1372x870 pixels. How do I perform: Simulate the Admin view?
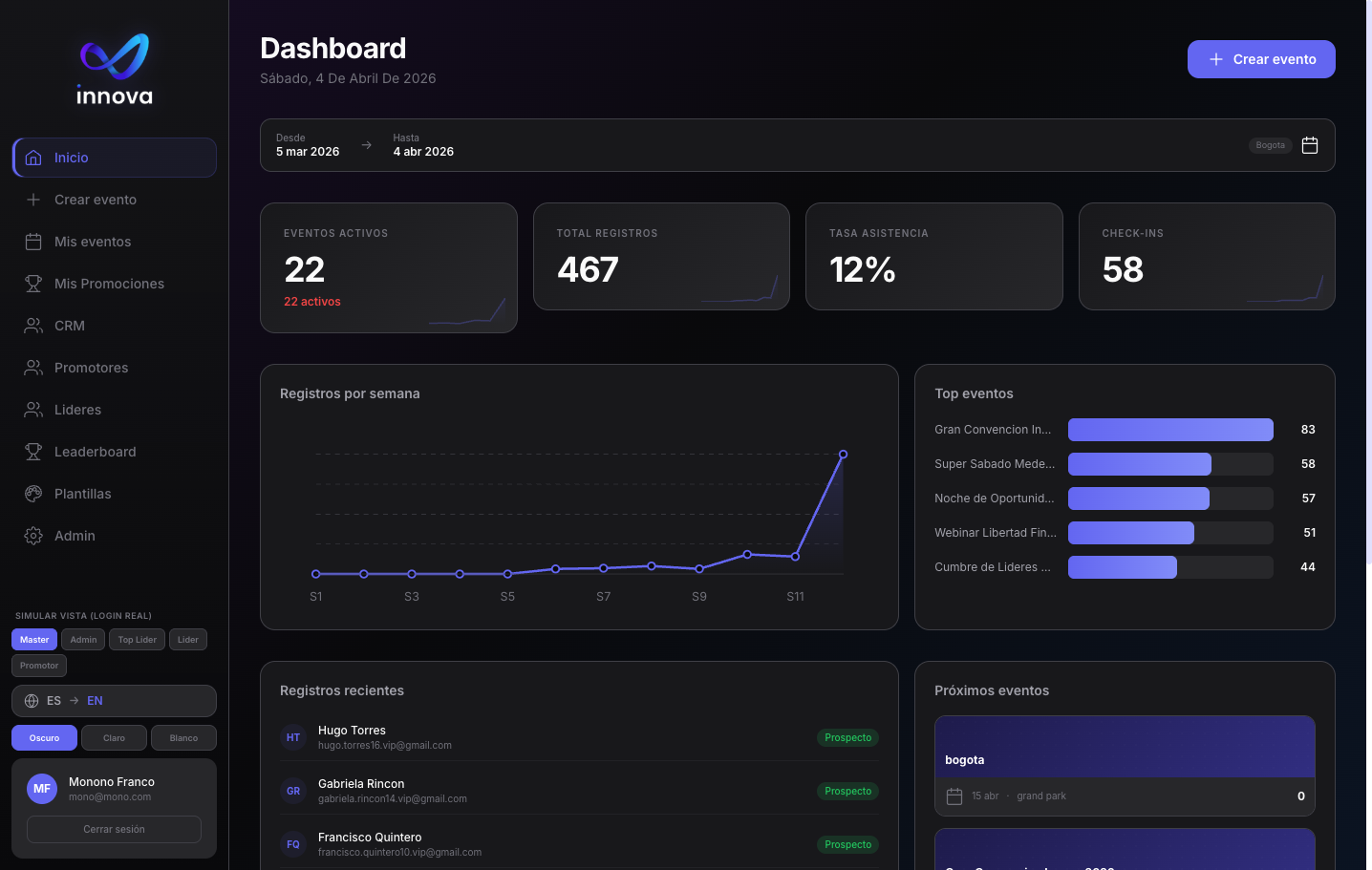click(x=83, y=640)
